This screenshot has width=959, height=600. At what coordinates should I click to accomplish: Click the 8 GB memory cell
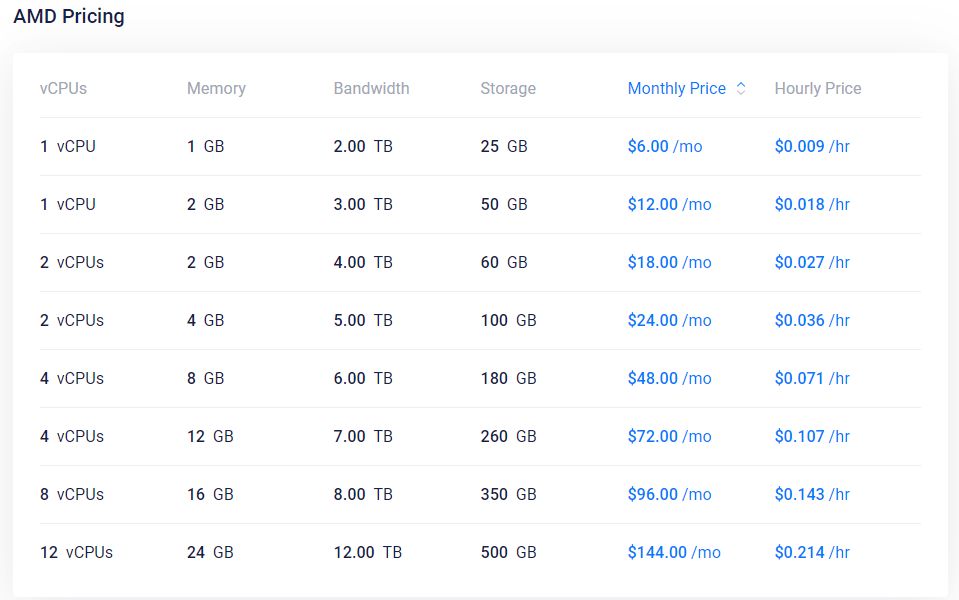point(206,379)
